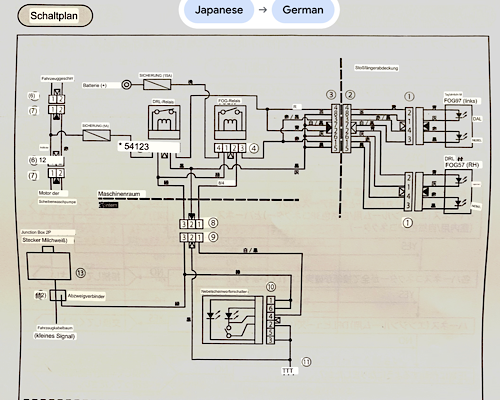Select the 'Fahrzeuggeschirr' label

coord(57,79)
